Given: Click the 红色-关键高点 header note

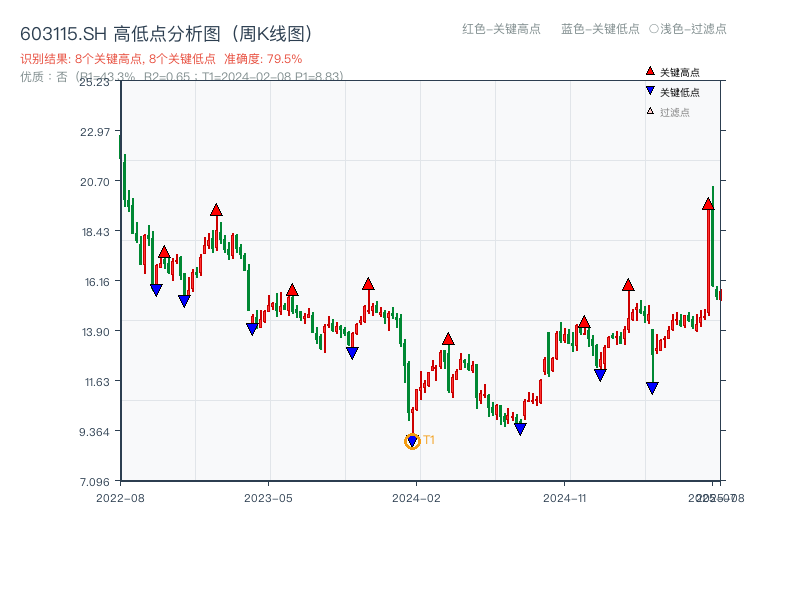Looking at the screenshot, I should click(501, 29).
